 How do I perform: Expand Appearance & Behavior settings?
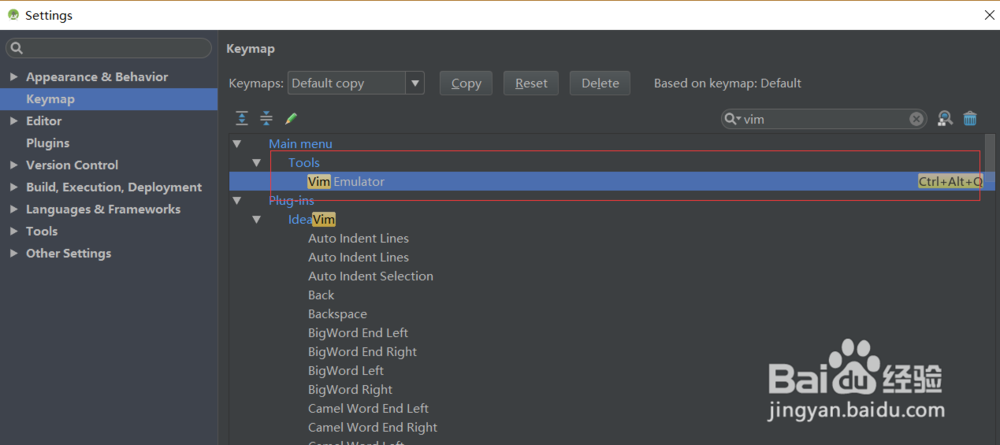[14, 77]
